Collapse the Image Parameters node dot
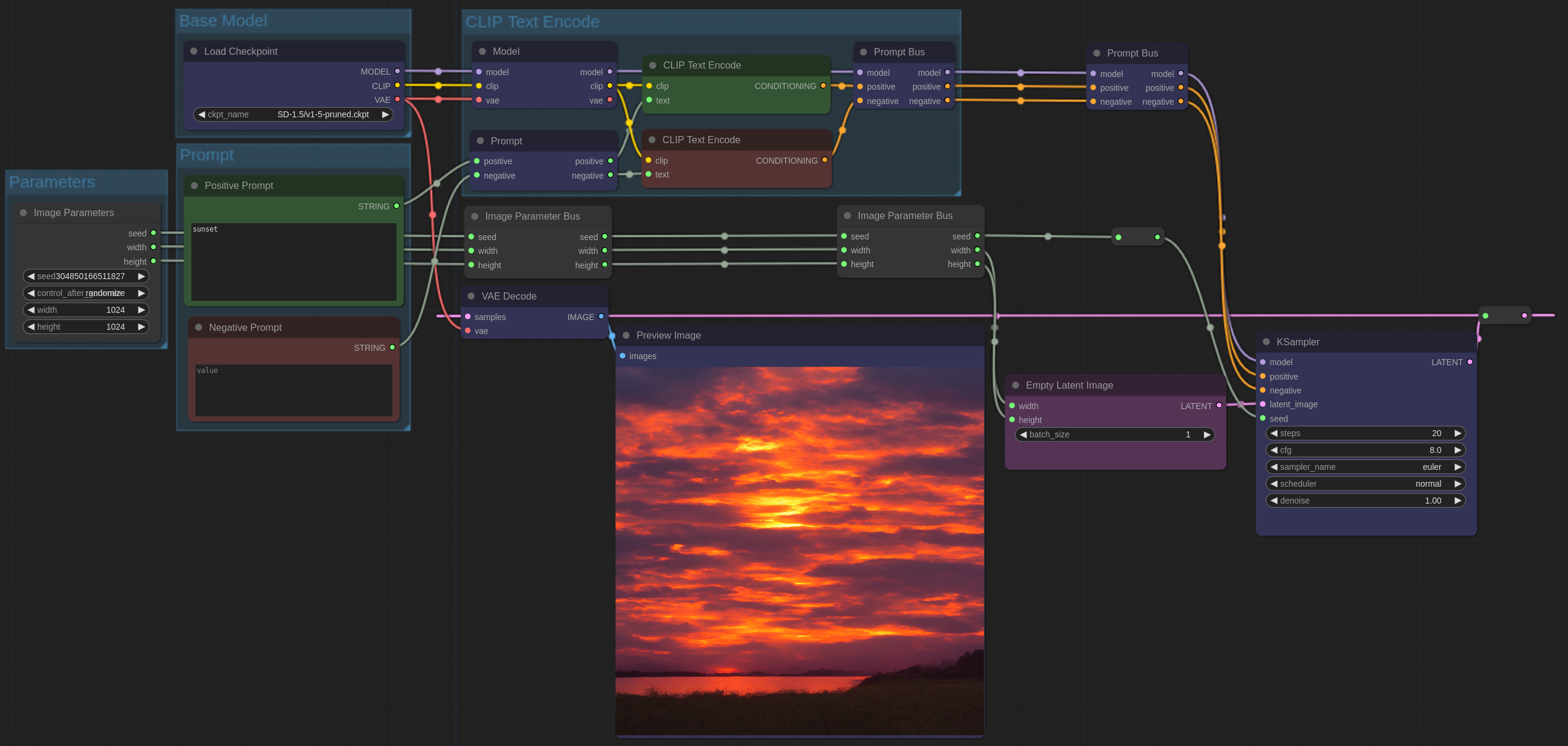This screenshot has height=746, width=1568. (23, 212)
